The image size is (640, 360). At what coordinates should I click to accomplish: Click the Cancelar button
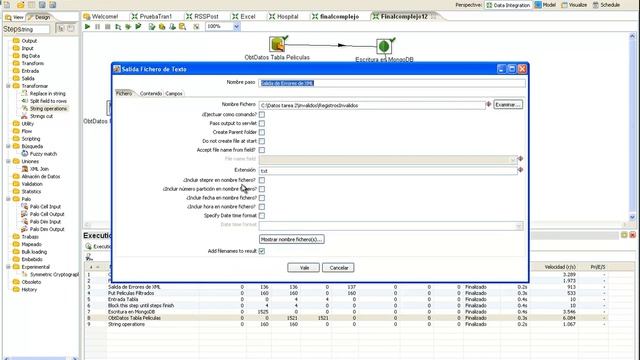338,268
